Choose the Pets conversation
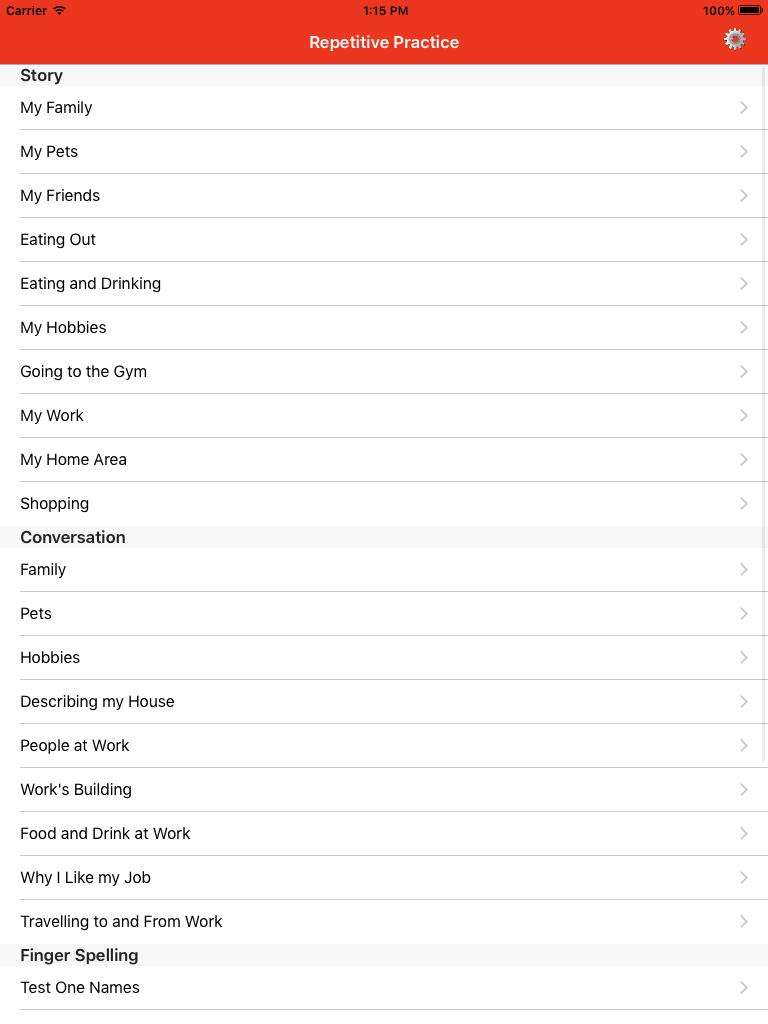Viewport: 768px width, 1024px height. pos(384,613)
